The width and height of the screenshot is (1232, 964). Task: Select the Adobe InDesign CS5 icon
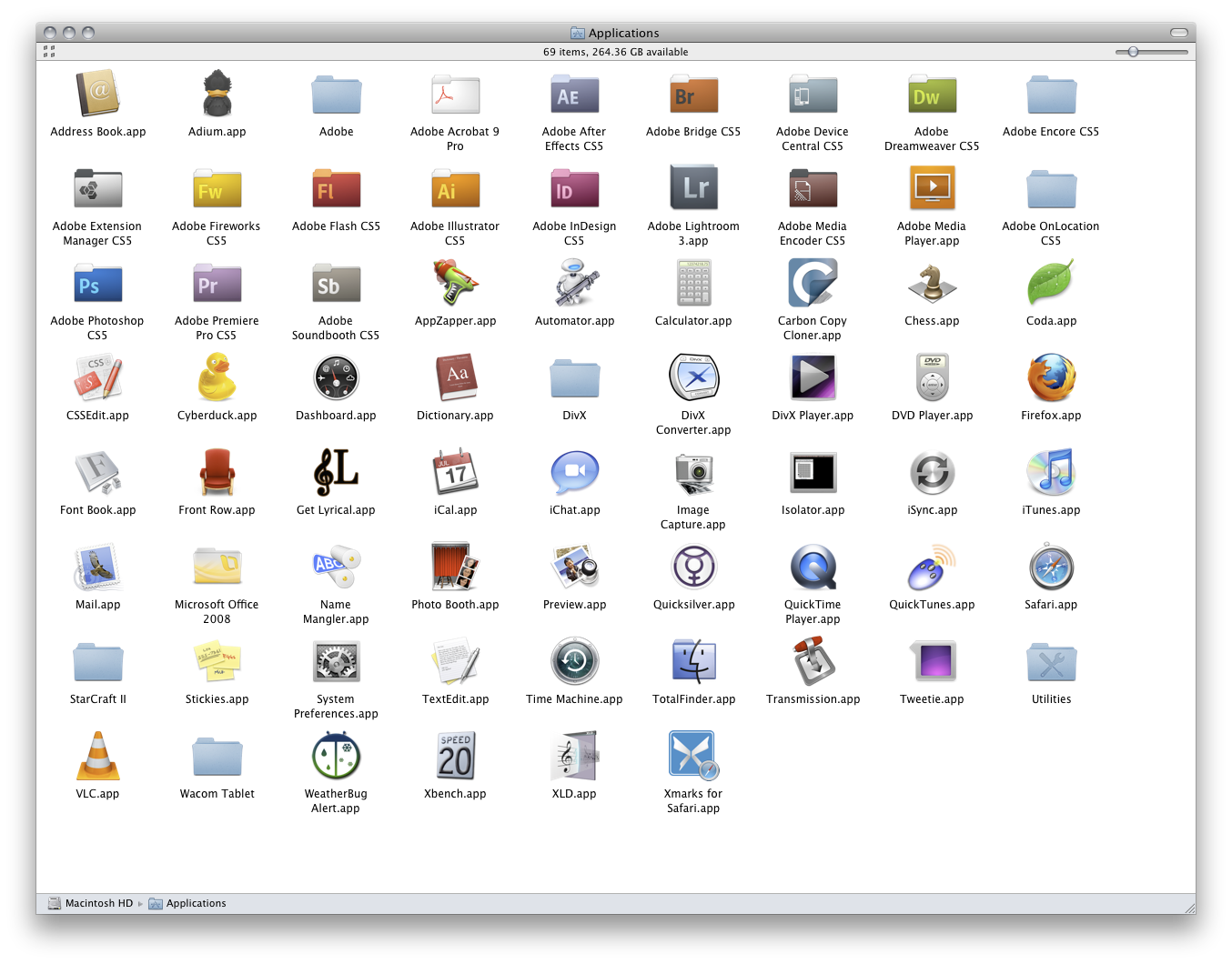[574, 190]
